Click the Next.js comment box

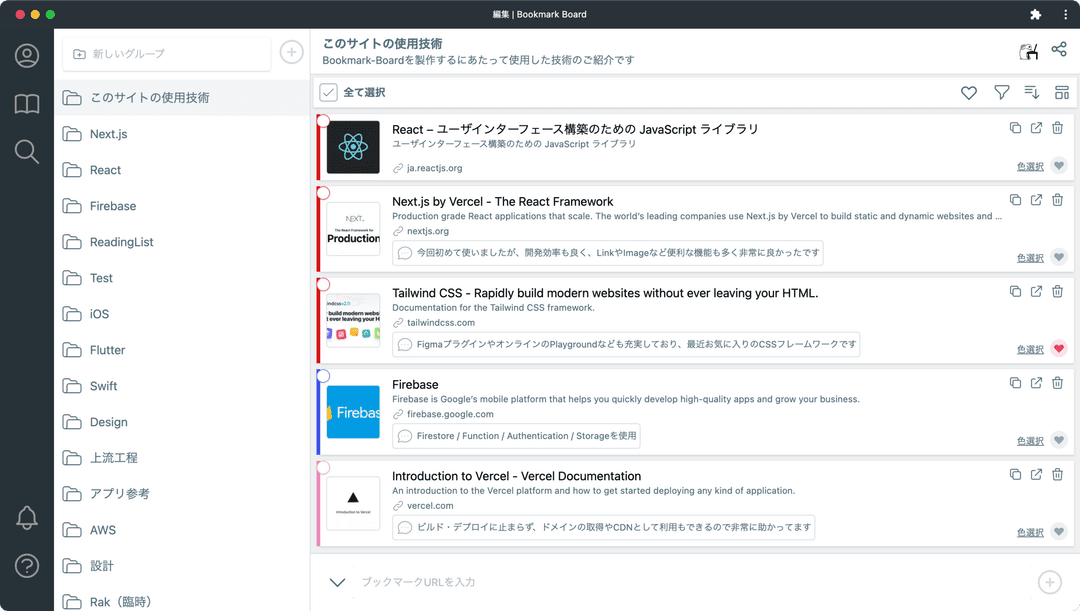click(x=608, y=253)
